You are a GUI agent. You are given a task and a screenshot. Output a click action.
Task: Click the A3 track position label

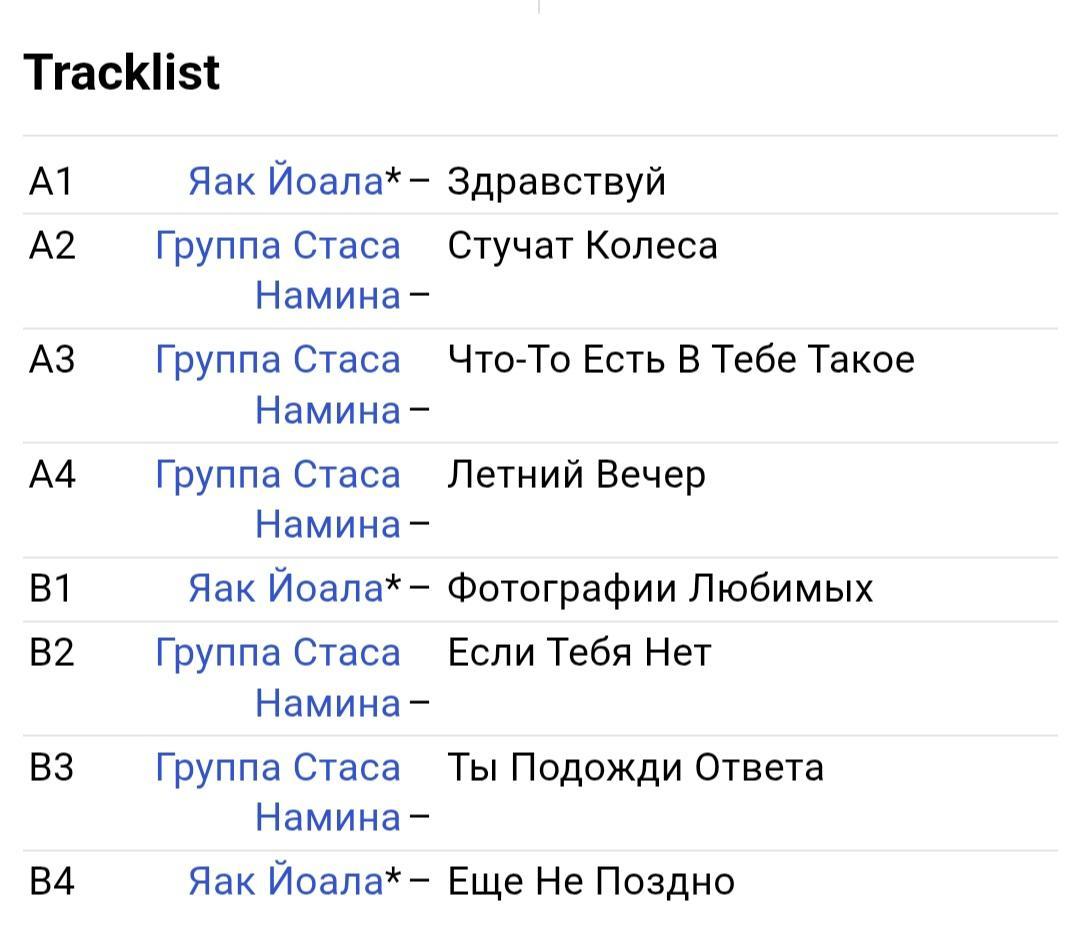click(x=52, y=360)
